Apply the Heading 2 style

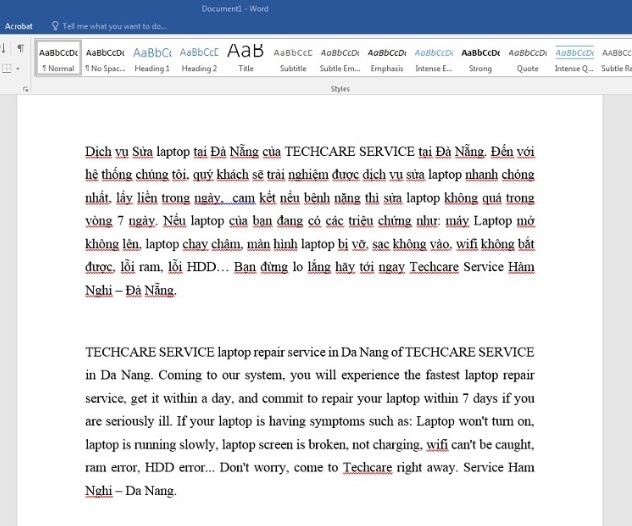[x=199, y=58]
